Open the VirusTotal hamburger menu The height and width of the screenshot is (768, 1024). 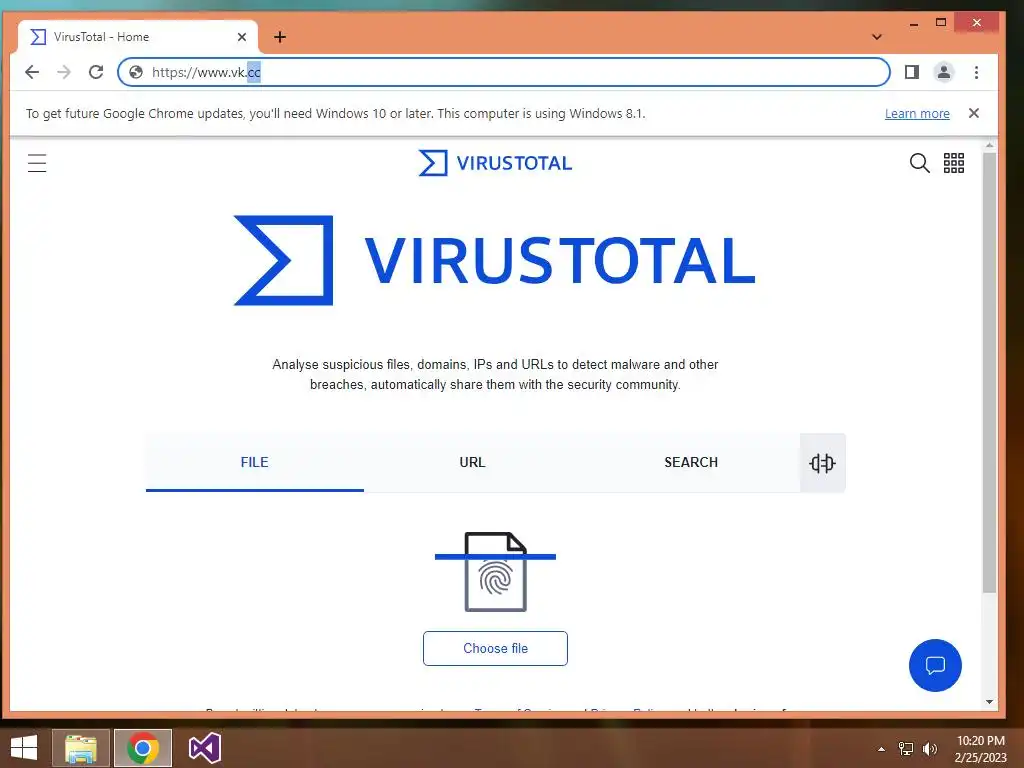pyautogui.click(x=37, y=163)
